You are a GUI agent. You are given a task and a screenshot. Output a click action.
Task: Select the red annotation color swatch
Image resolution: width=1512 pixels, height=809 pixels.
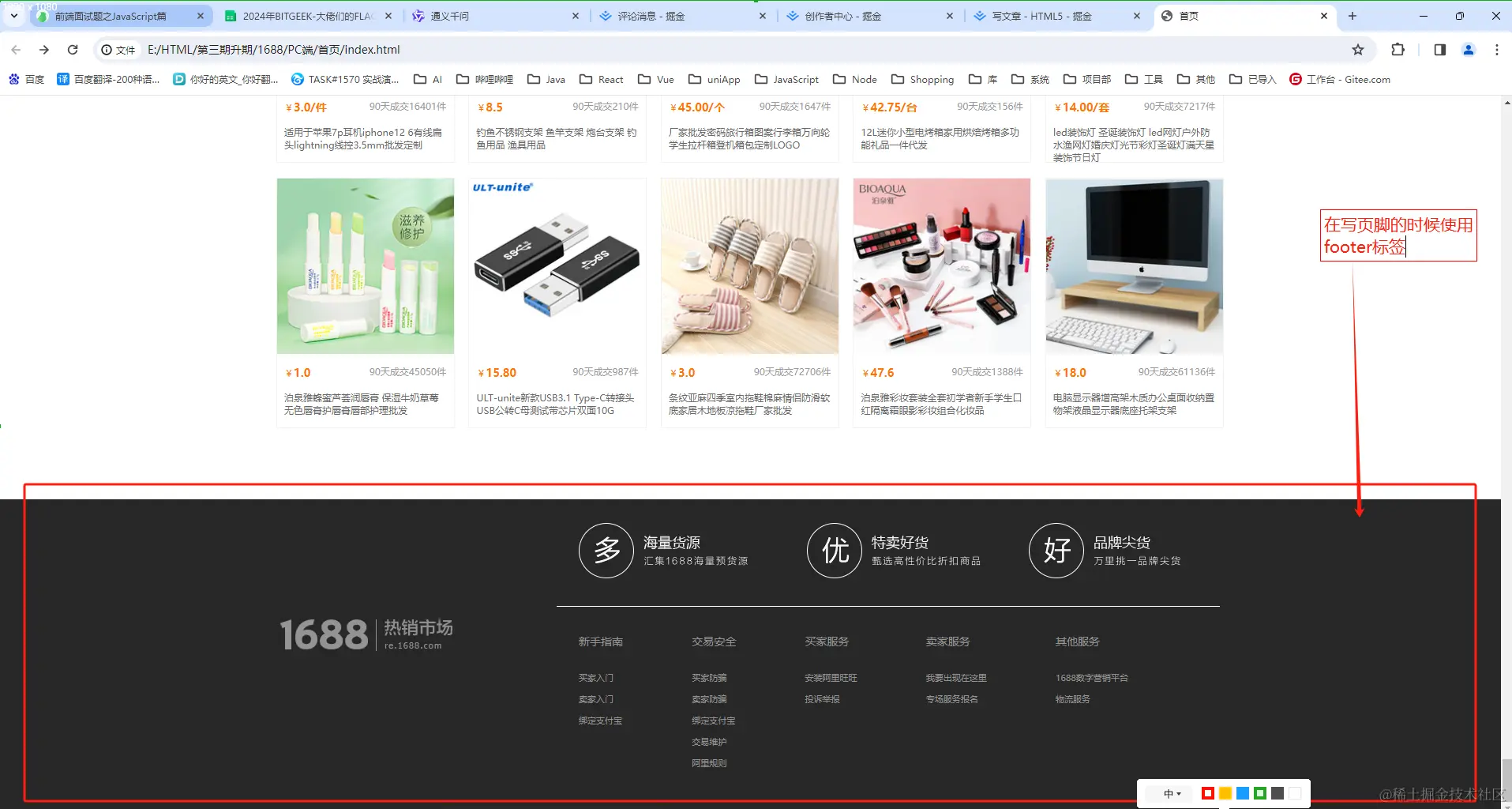click(x=1208, y=793)
